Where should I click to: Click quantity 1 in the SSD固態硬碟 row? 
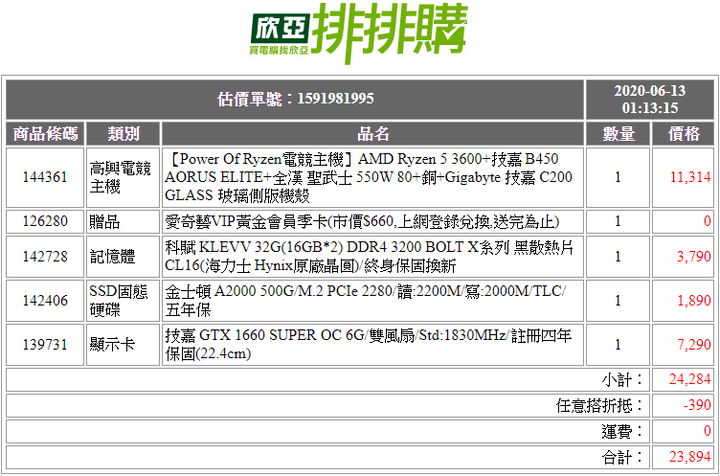[618, 300]
